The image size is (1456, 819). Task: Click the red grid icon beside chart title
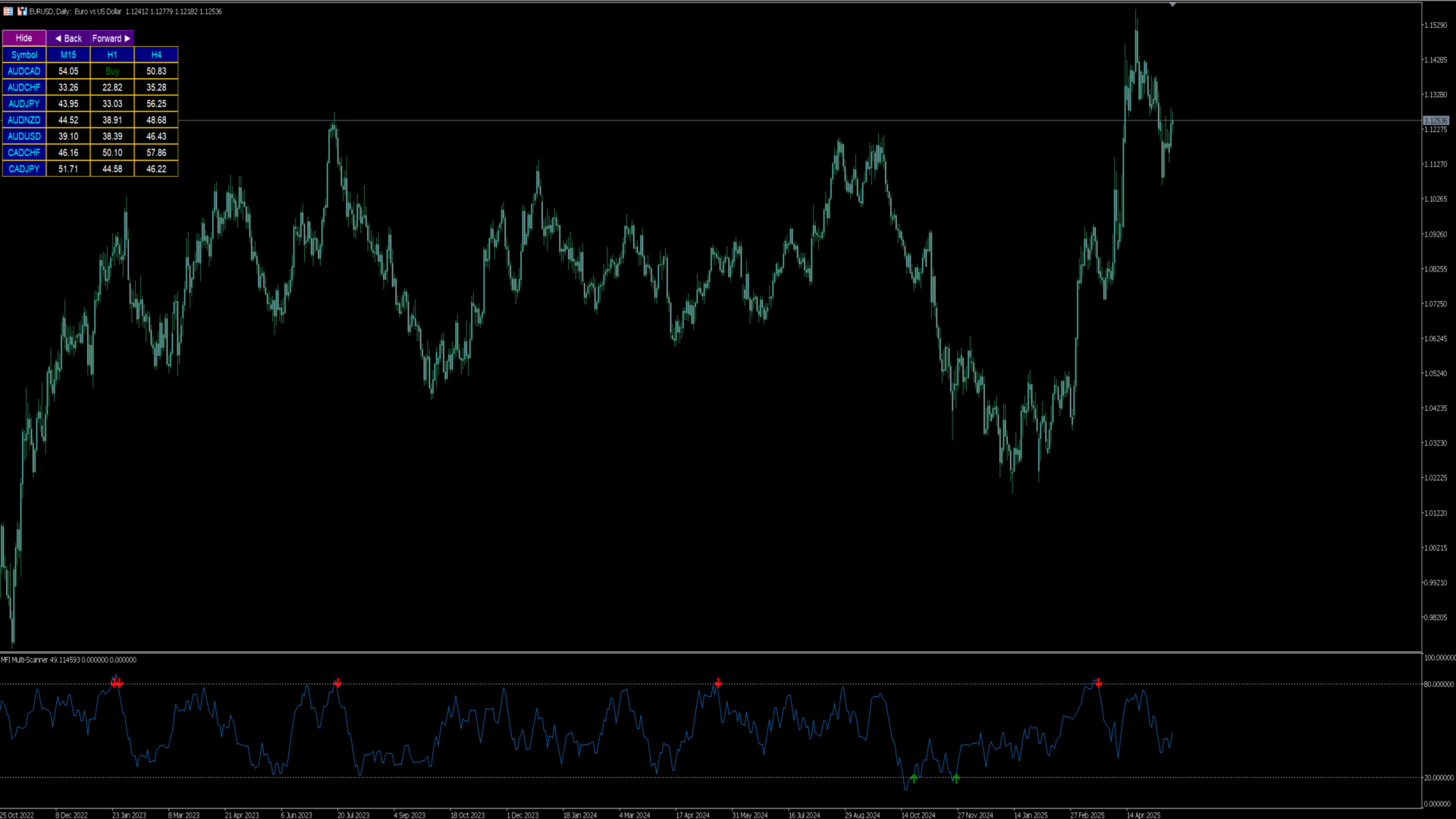8,11
